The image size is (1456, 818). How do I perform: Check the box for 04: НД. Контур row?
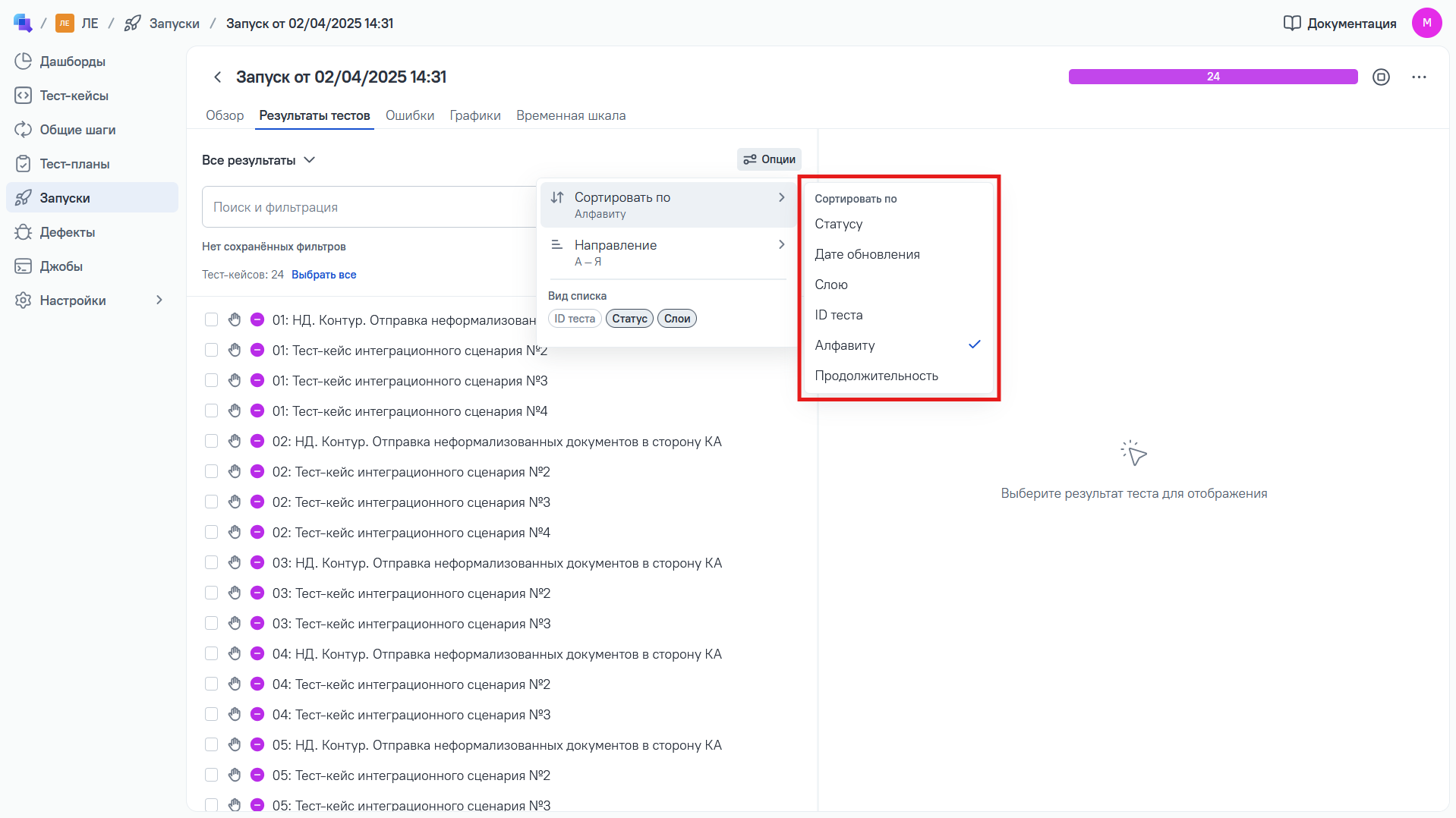click(212, 653)
